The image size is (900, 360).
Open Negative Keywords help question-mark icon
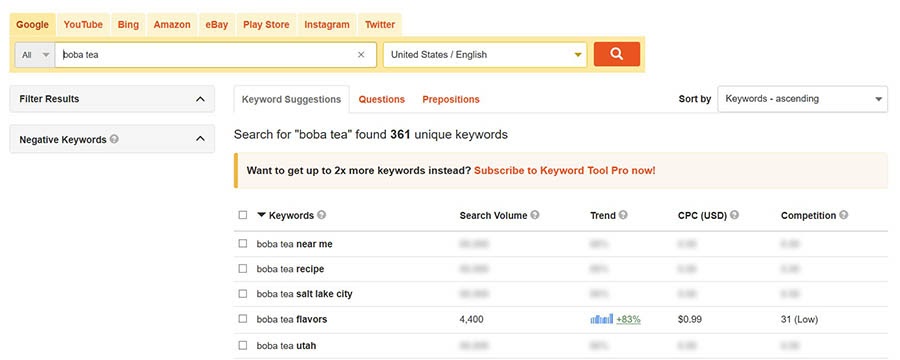point(114,139)
